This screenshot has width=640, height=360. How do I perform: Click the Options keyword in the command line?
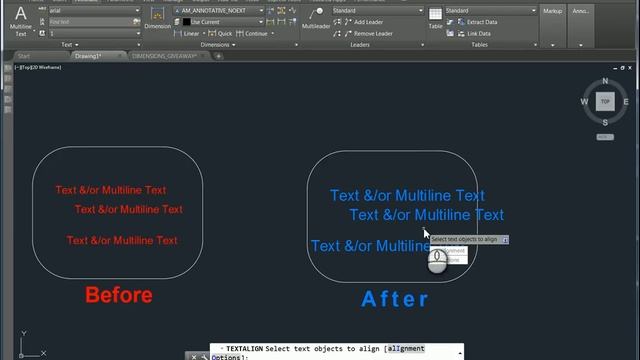[226, 357]
